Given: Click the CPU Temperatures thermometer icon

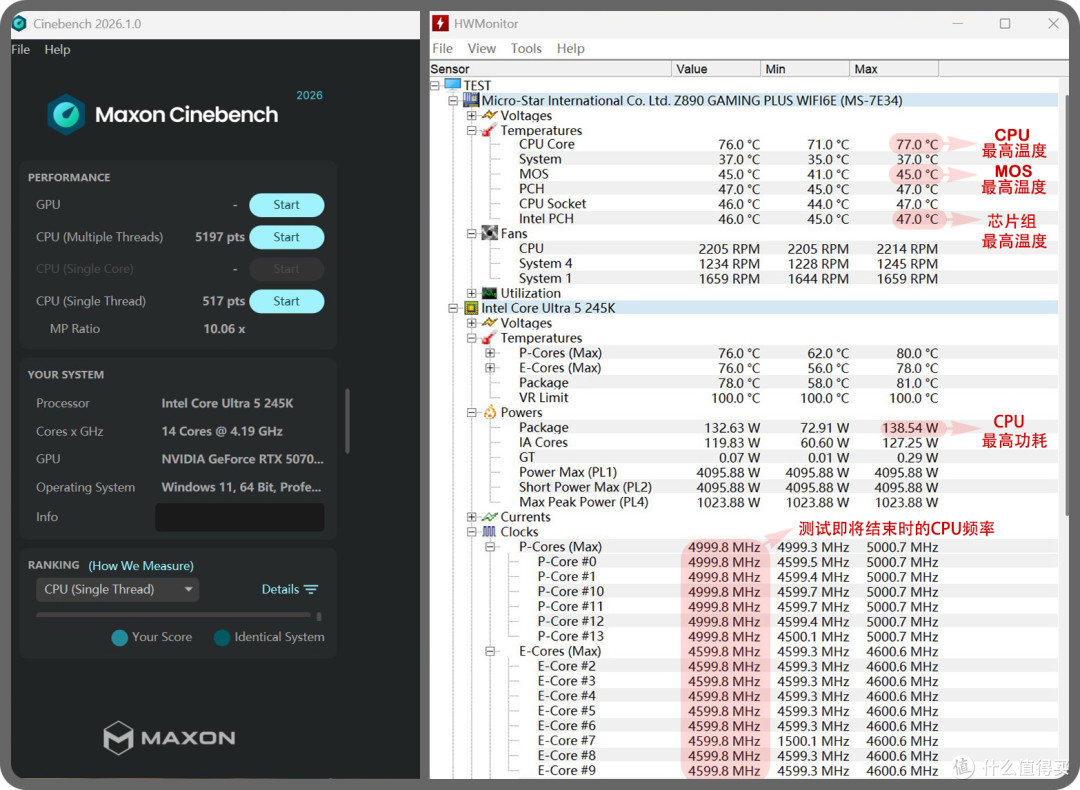Looking at the screenshot, I should [489, 338].
